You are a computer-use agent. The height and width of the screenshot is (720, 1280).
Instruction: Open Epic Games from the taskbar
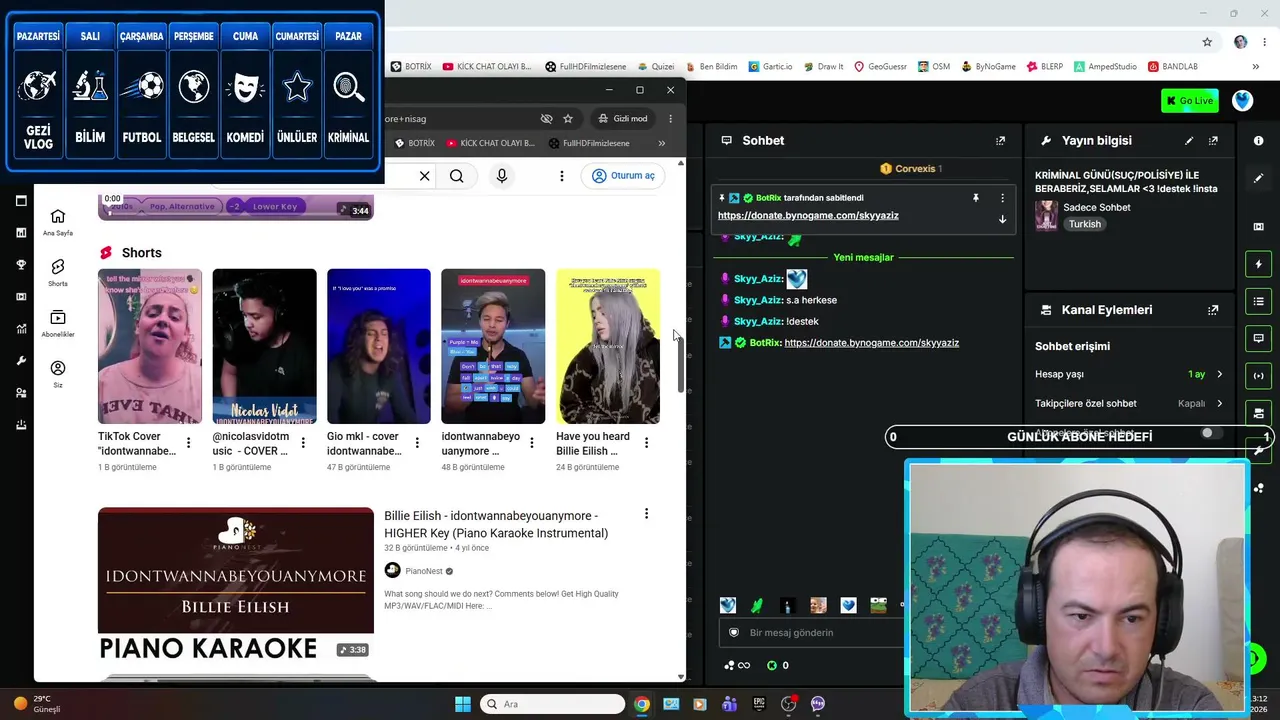pos(759,704)
